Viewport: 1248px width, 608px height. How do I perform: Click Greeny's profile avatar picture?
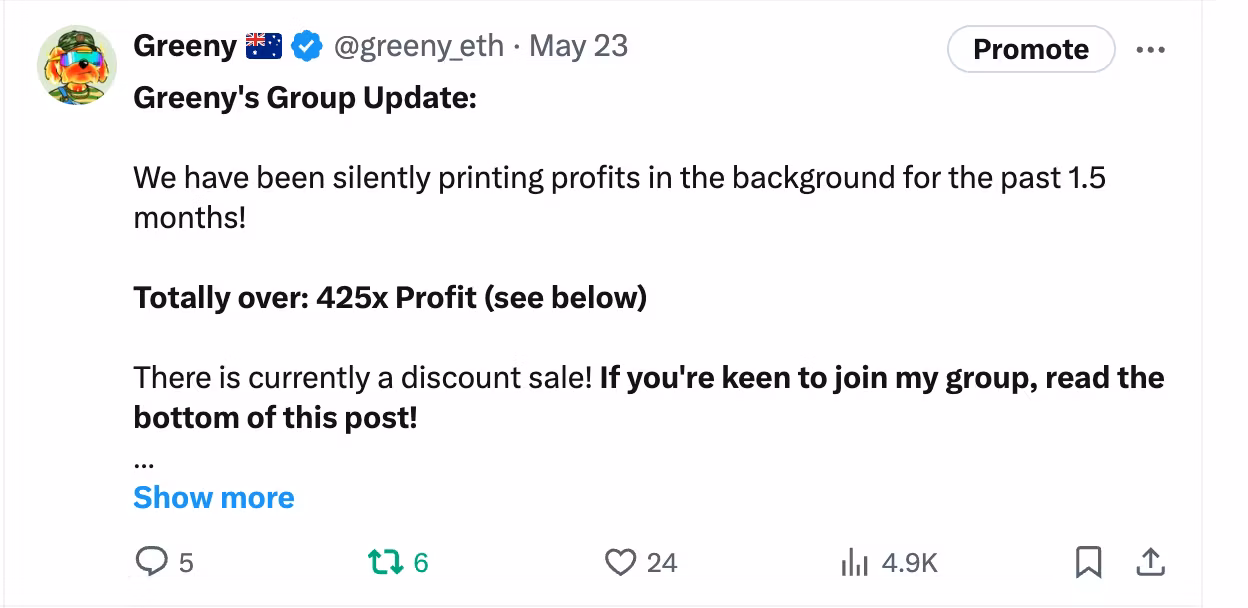77,65
